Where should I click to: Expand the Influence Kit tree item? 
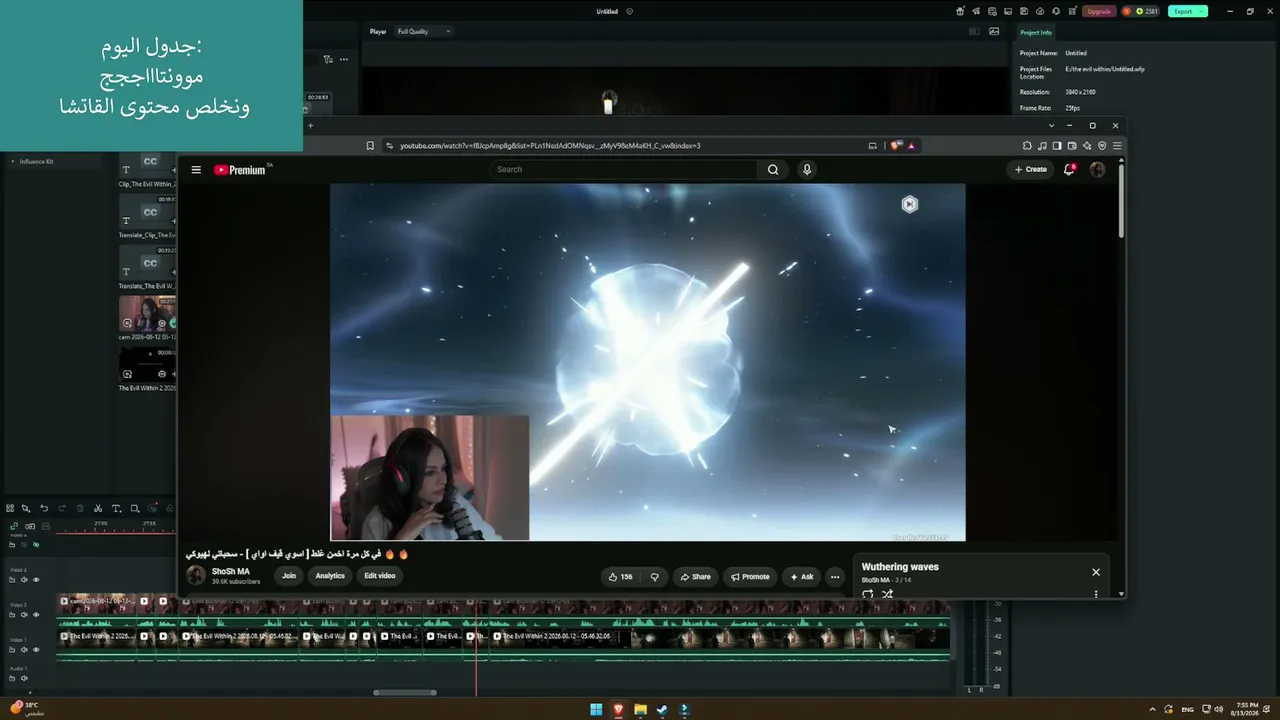coord(13,161)
